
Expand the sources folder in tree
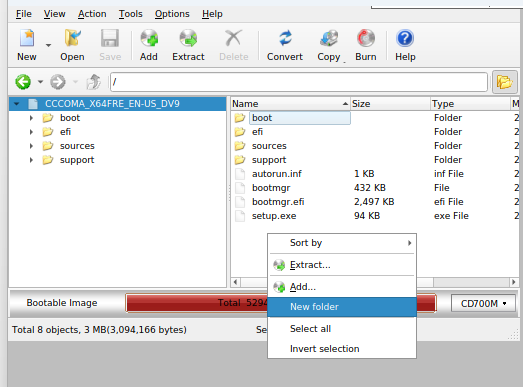coord(31,146)
